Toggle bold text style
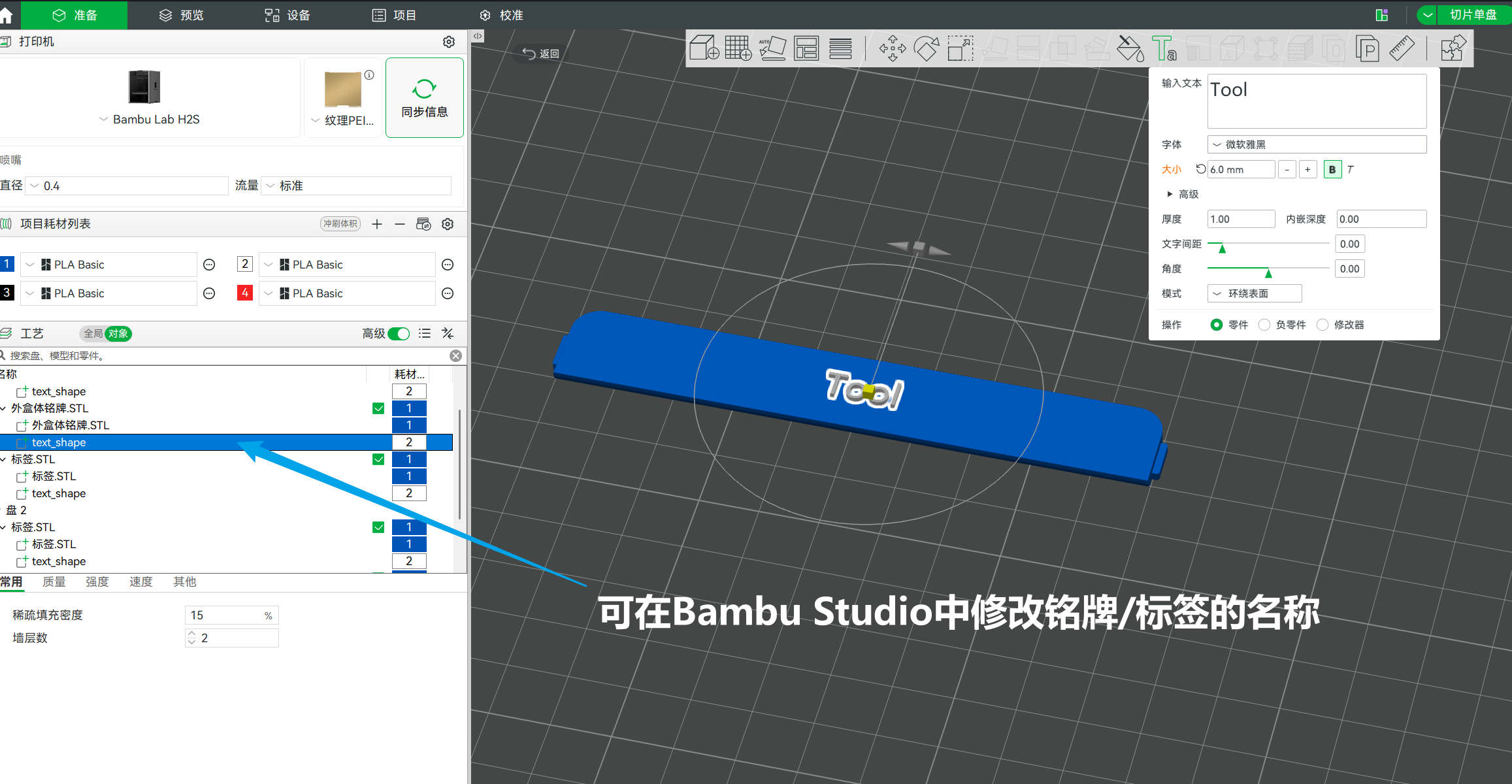 (x=1332, y=169)
